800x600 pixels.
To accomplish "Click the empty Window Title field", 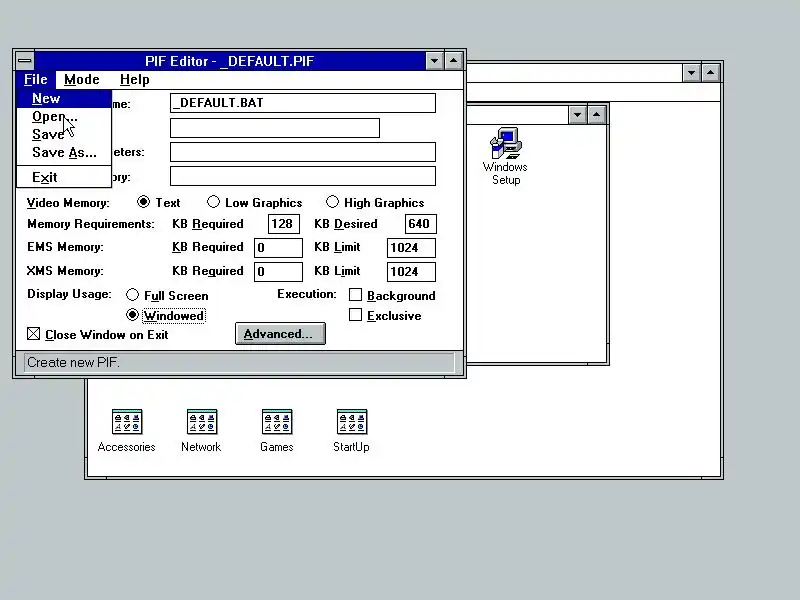I will pos(274,128).
